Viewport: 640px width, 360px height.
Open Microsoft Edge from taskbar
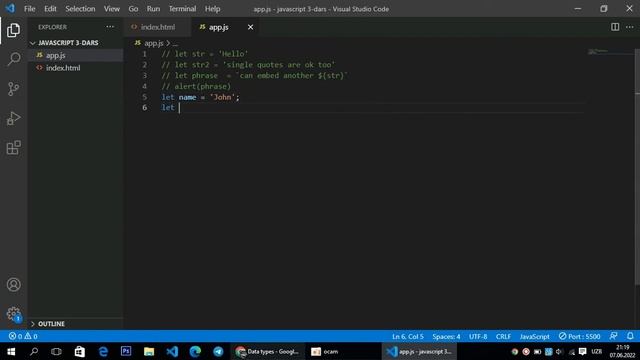tap(195, 351)
